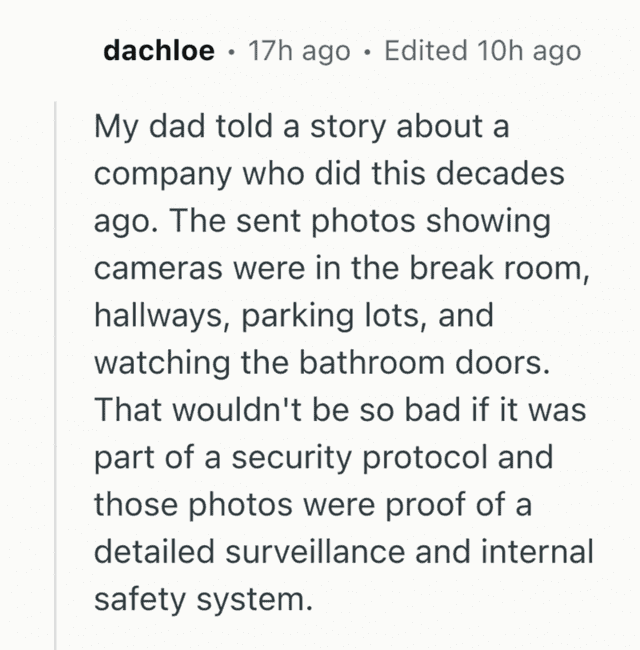Open the dachloe user profile
Viewport: 640px width, 650px height.
coord(158,51)
